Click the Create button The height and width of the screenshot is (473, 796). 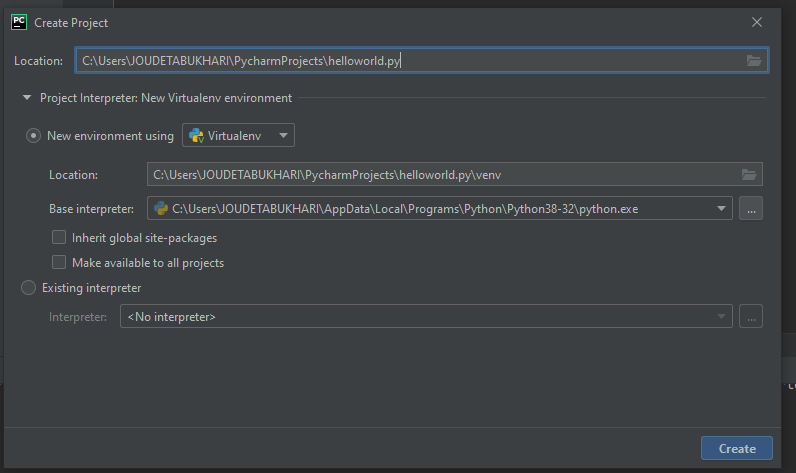click(x=737, y=449)
